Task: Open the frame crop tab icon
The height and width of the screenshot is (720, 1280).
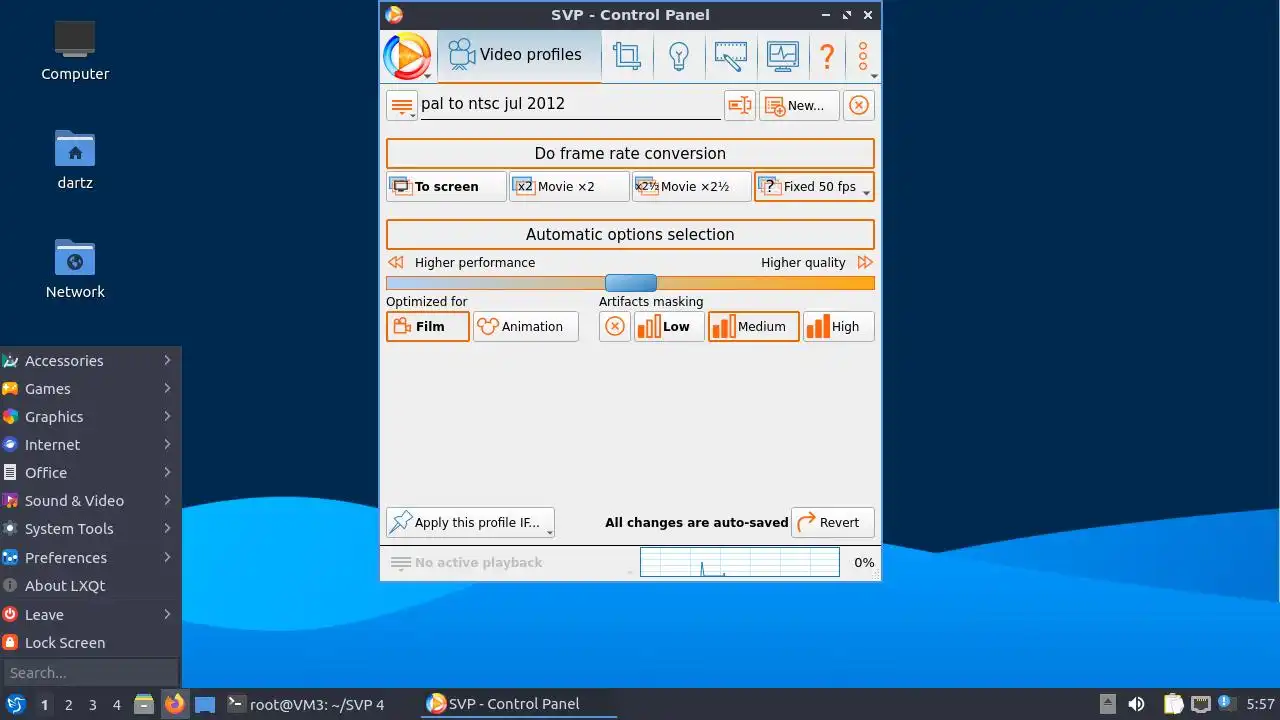Action: pyautogui.click(x=627, y=55)
